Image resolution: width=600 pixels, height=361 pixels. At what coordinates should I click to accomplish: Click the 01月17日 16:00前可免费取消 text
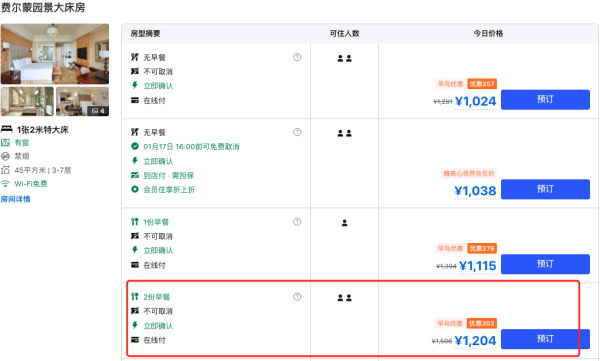191,147
